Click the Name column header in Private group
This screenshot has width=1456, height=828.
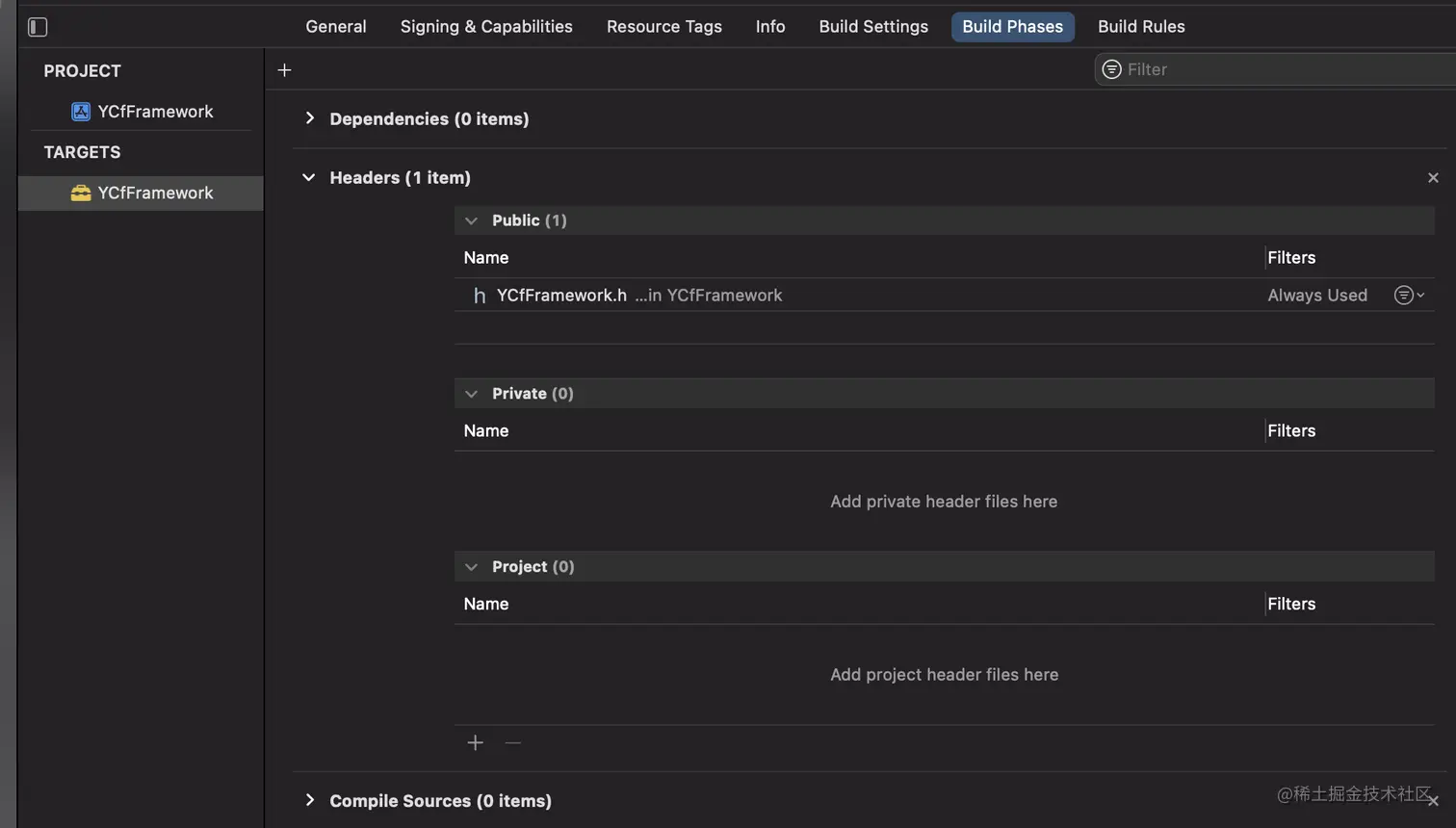[x=486, y=431]
